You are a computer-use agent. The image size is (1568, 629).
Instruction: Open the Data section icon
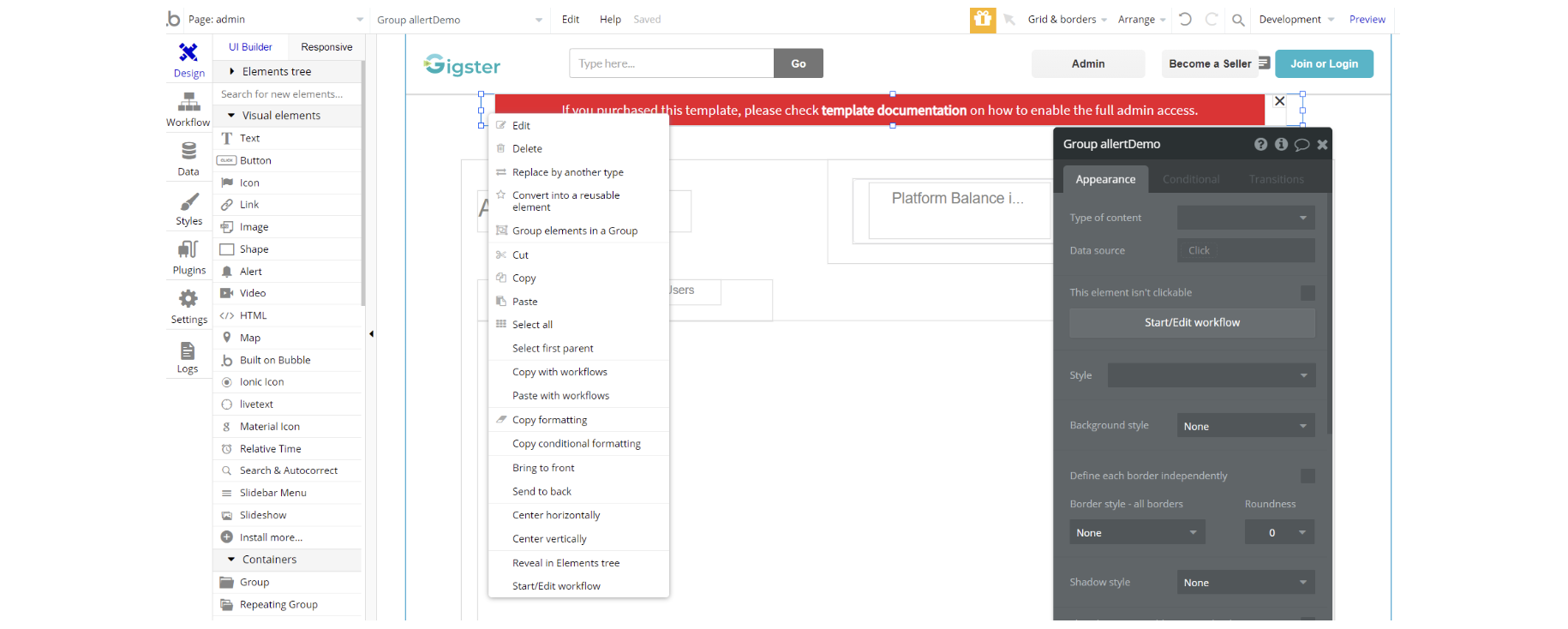pos(189,152)
